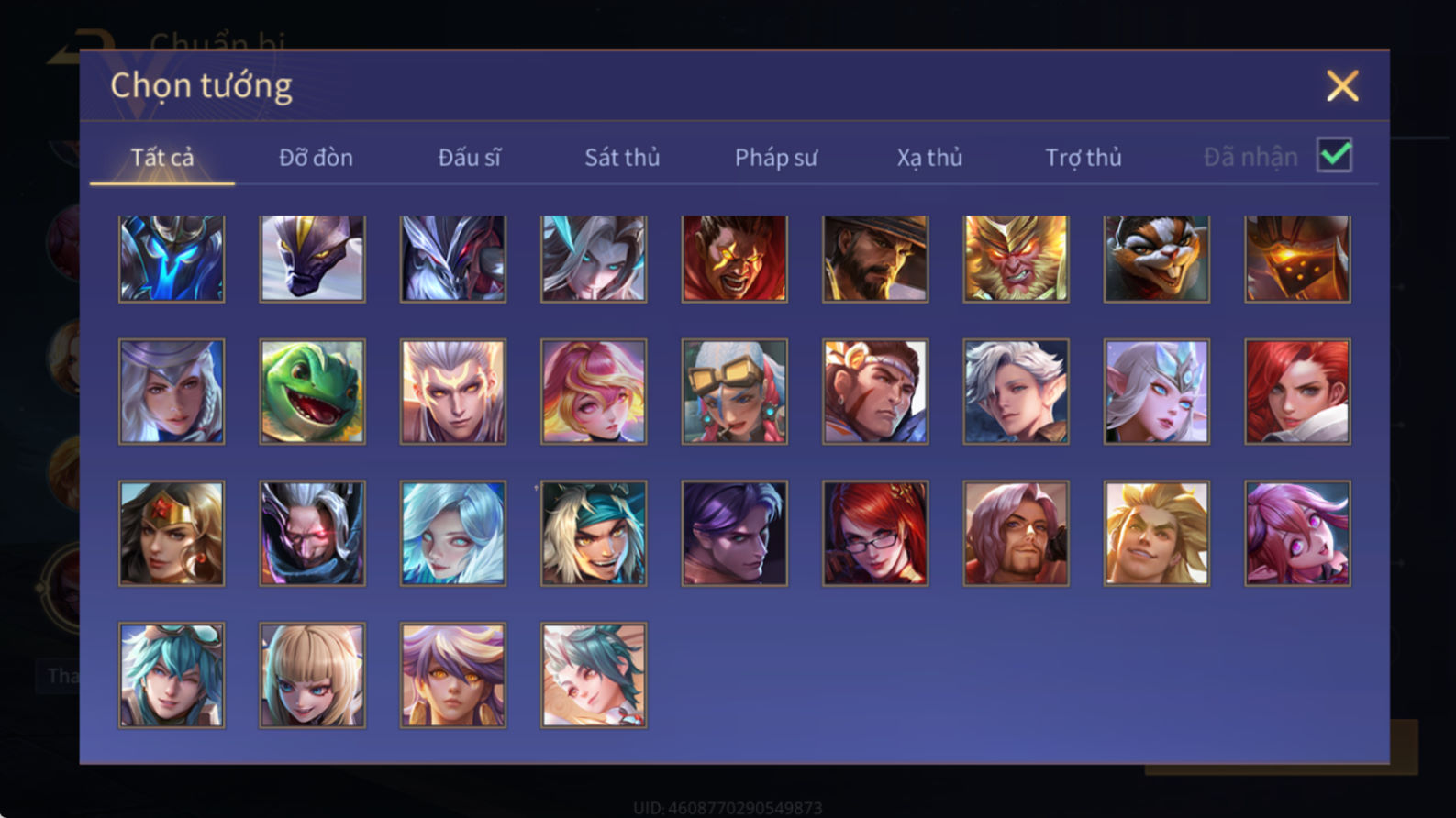Pick the blue armored knight hero
This screenshot has width=1456, height=818.
click(x=172, y=259)
